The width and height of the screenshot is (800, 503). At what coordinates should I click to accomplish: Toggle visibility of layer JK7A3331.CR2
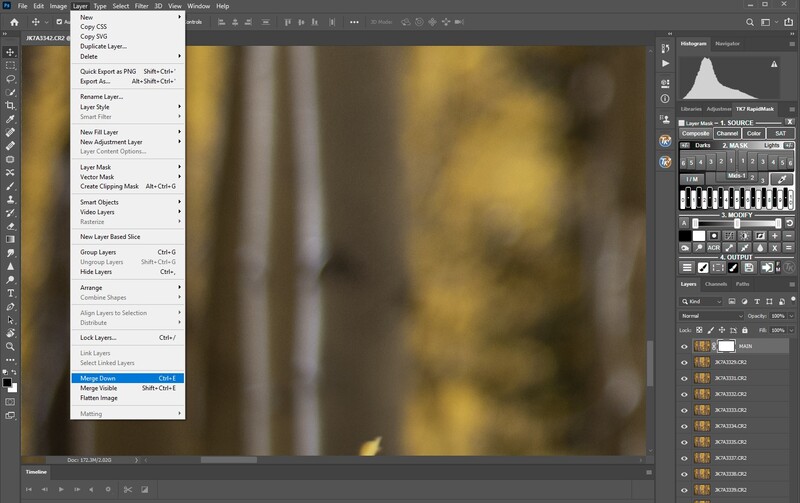pos(684,379)
